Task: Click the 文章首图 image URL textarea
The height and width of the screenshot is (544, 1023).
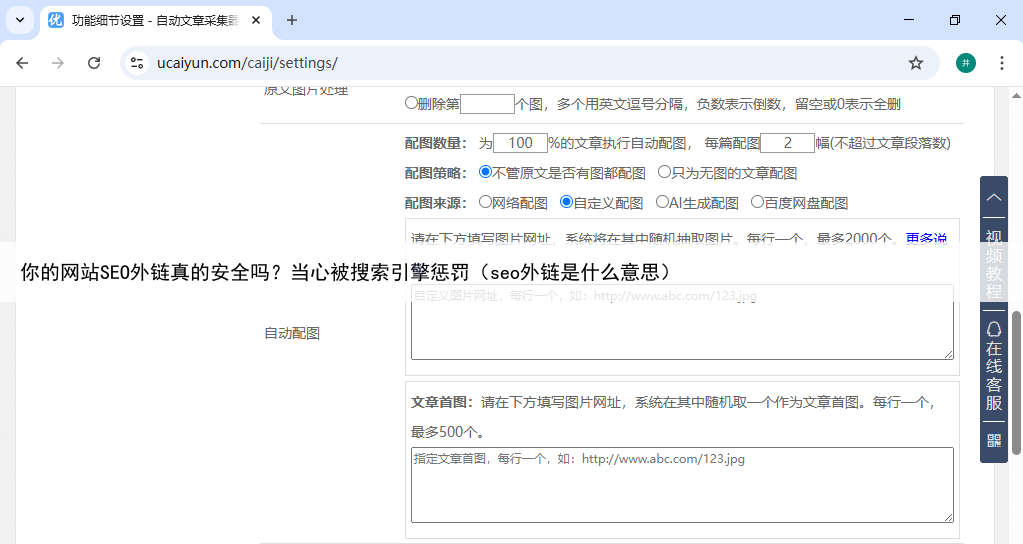Action: pos(681,484)
